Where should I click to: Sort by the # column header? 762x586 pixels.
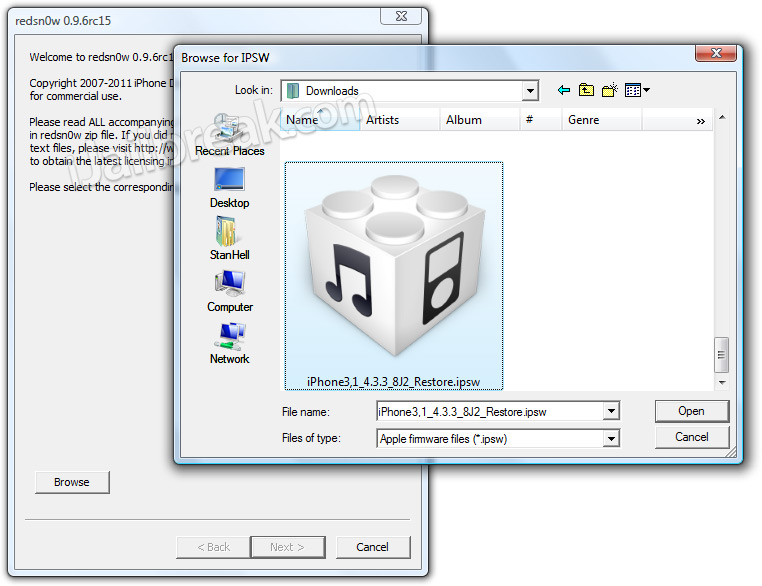[540, 120]
